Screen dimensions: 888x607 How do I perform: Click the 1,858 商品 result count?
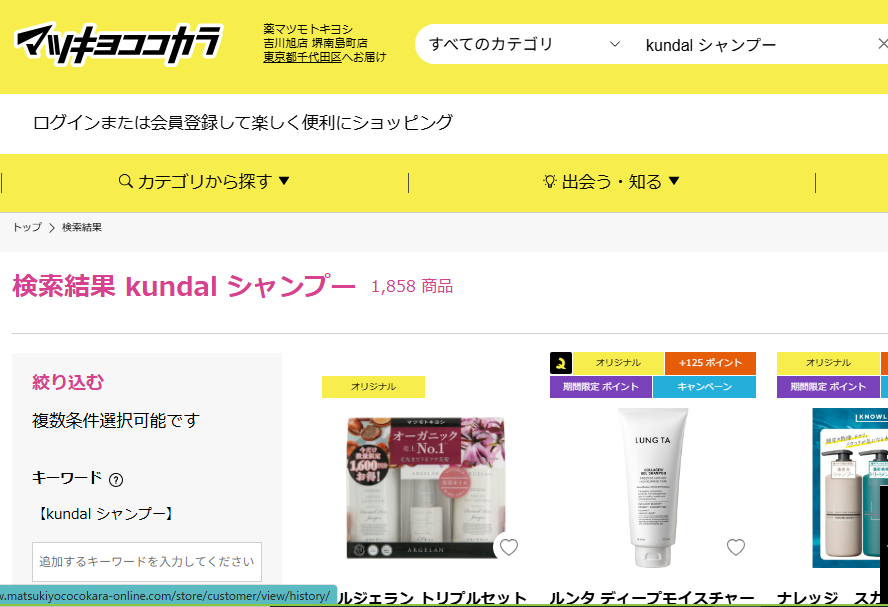tap(412, 287)
